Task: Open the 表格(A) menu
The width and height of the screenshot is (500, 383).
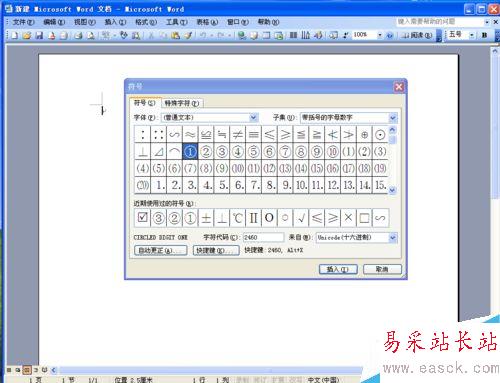Action: pos(207,22)
